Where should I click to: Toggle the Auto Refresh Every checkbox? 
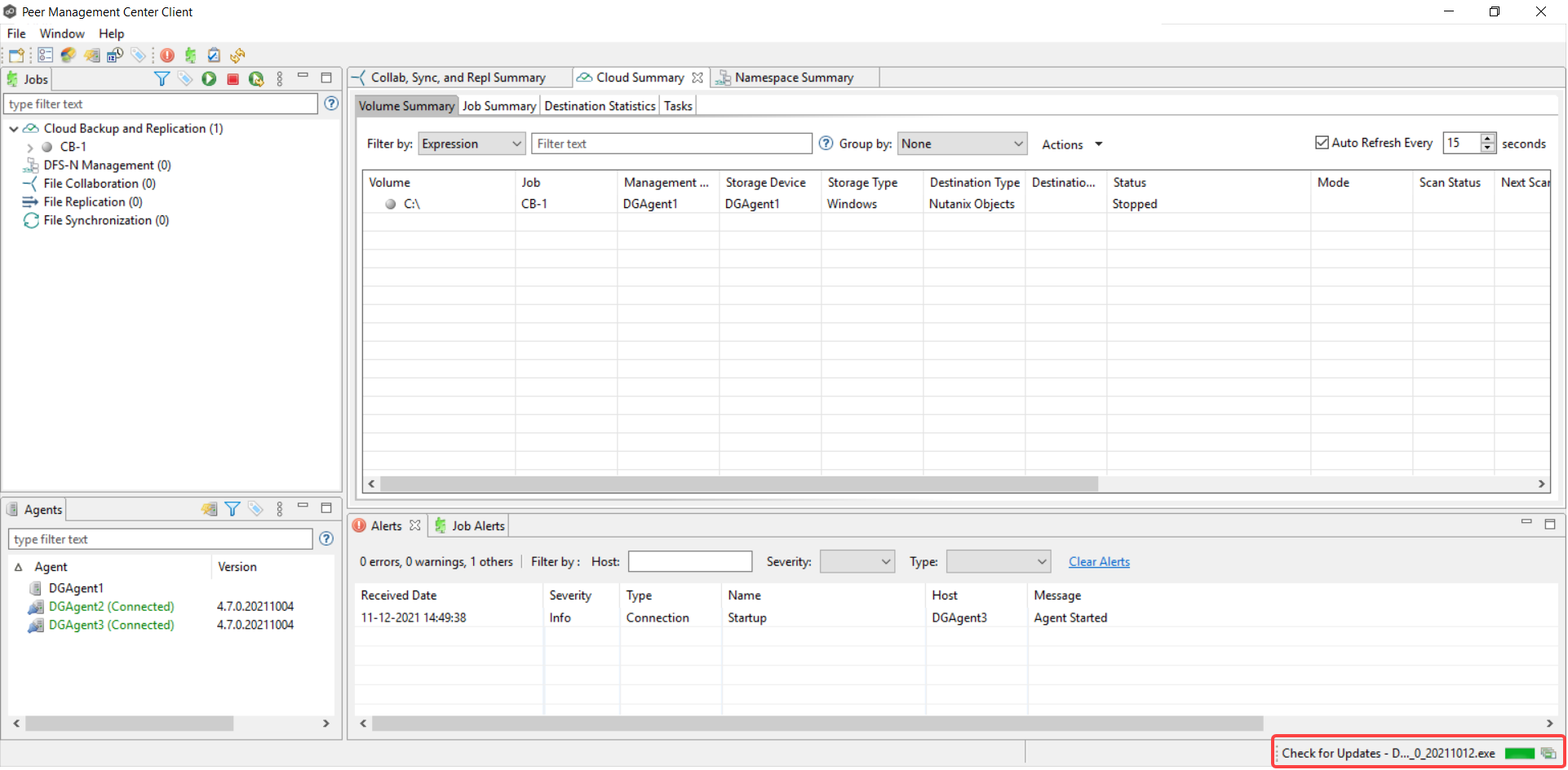pos(1322,143)
